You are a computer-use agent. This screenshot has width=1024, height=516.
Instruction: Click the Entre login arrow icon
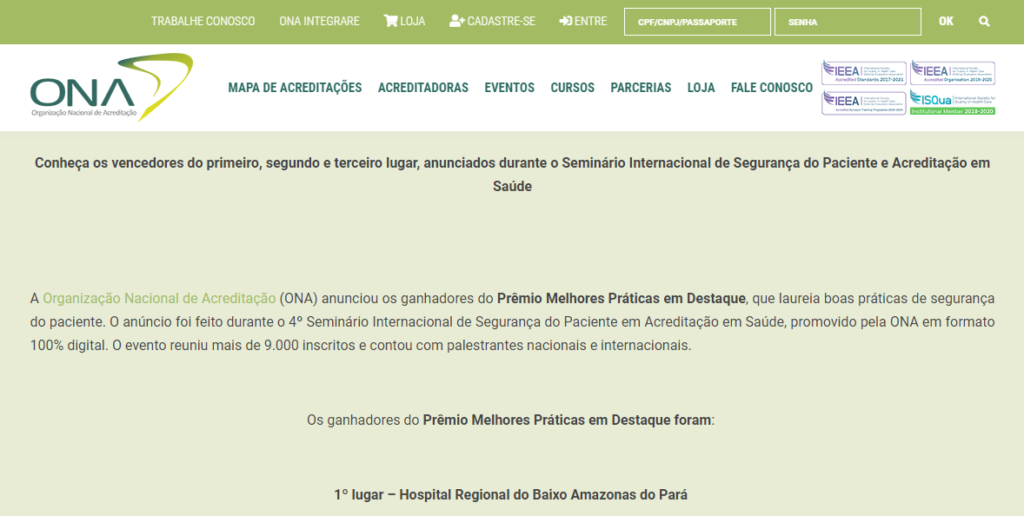point(565,21)
